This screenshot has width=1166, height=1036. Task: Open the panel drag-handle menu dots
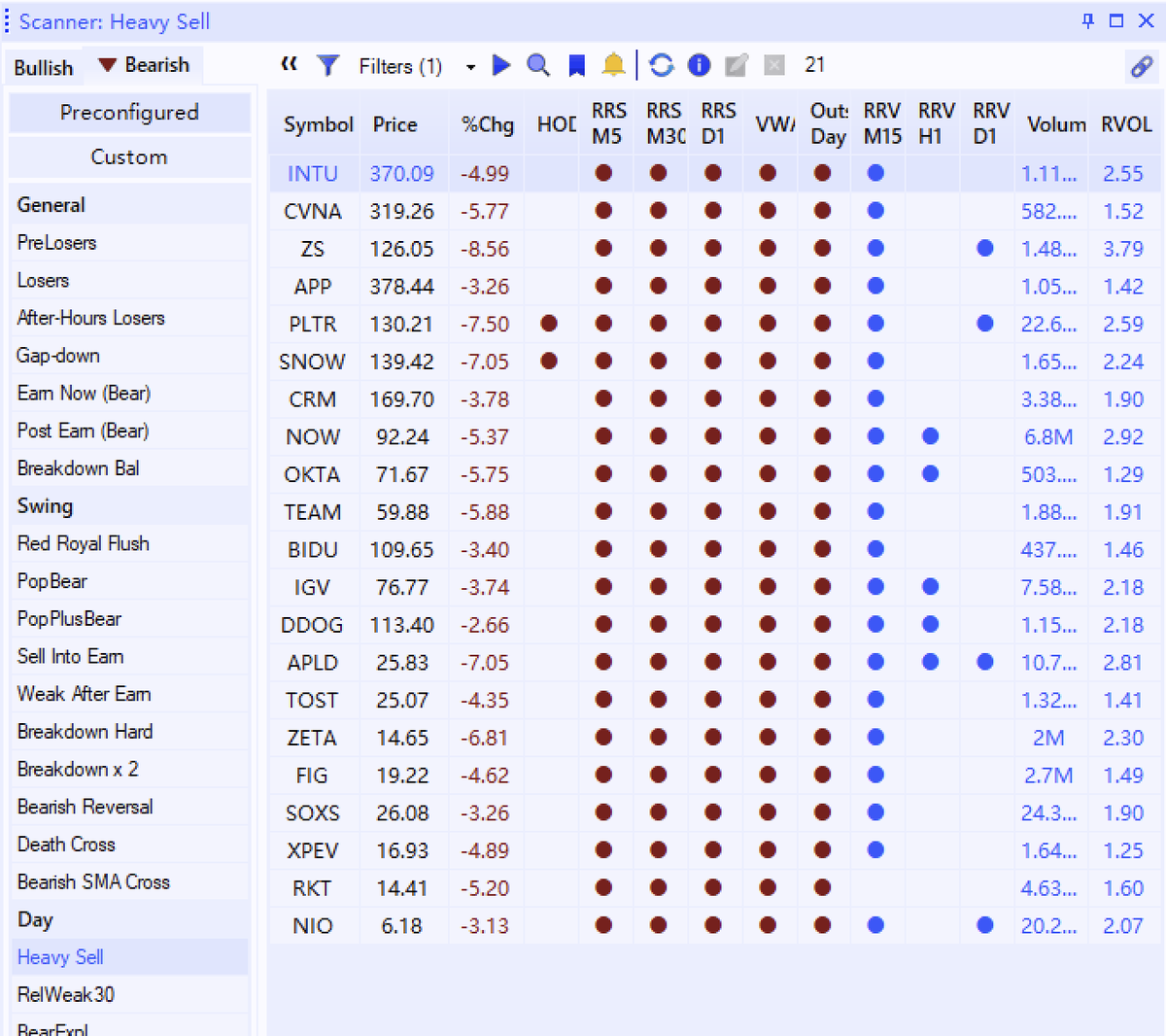7,20
